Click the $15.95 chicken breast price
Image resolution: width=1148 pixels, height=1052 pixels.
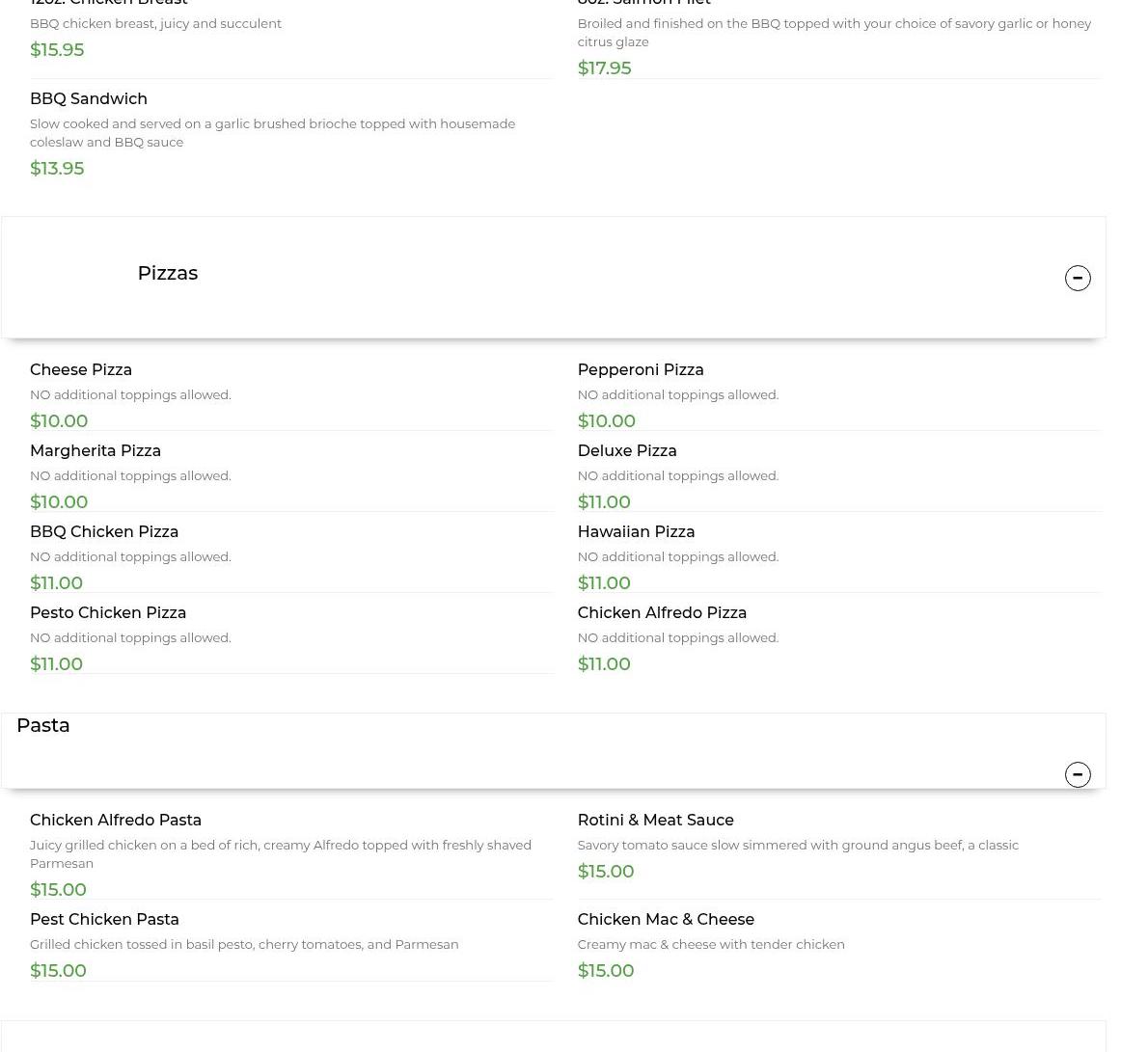point(57,50)
